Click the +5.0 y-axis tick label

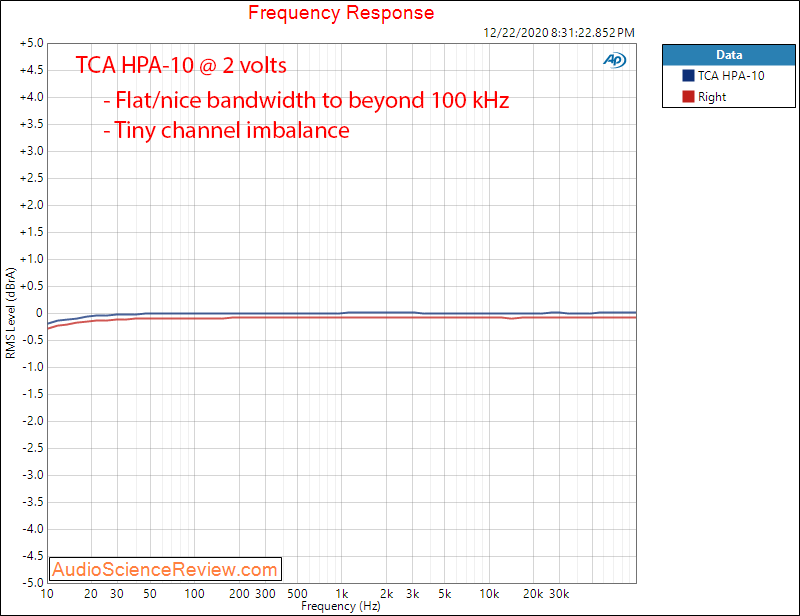[x=32, y=43]
